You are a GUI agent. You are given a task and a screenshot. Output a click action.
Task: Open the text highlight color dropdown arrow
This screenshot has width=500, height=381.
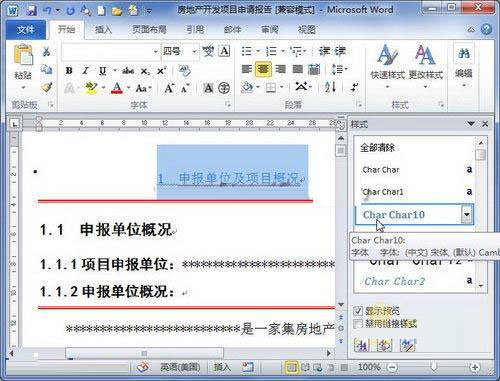(104, 88)
